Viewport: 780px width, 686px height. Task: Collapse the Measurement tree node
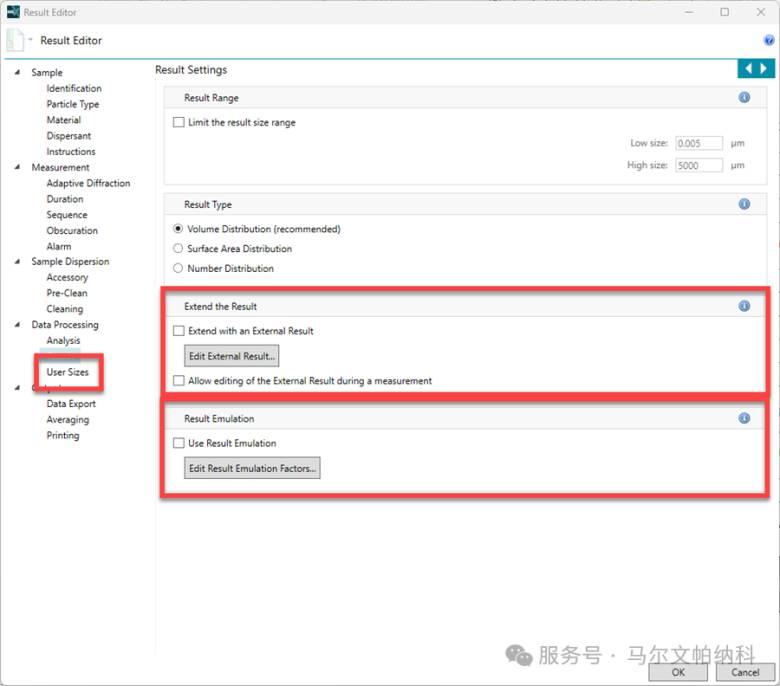17,167
